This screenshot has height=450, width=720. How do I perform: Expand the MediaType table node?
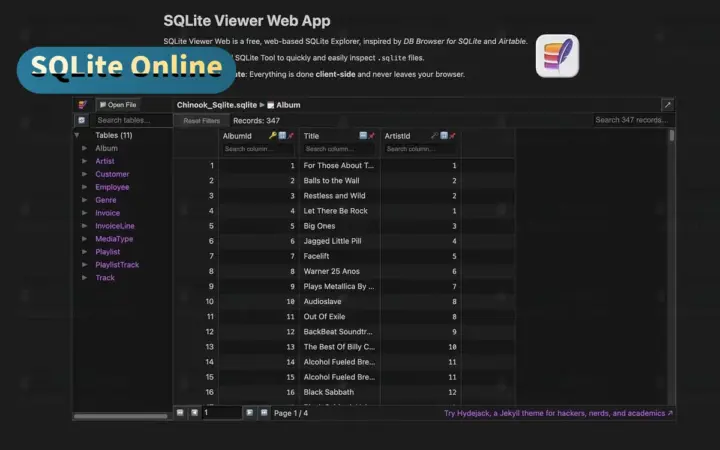click(84, 239)
